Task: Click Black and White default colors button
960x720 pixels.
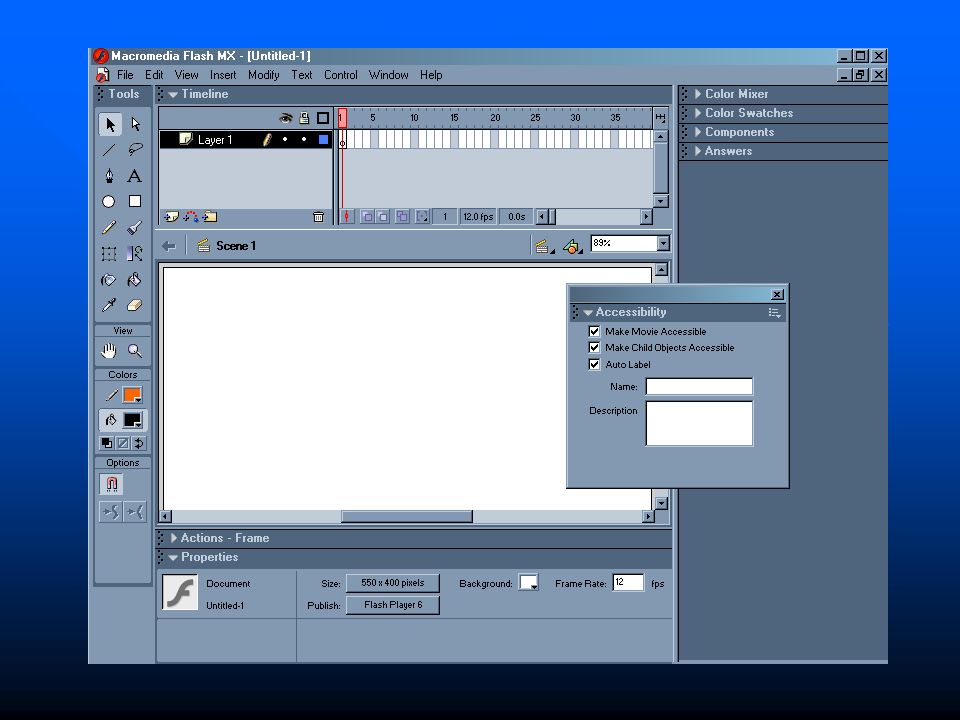Action: point(107,443)
